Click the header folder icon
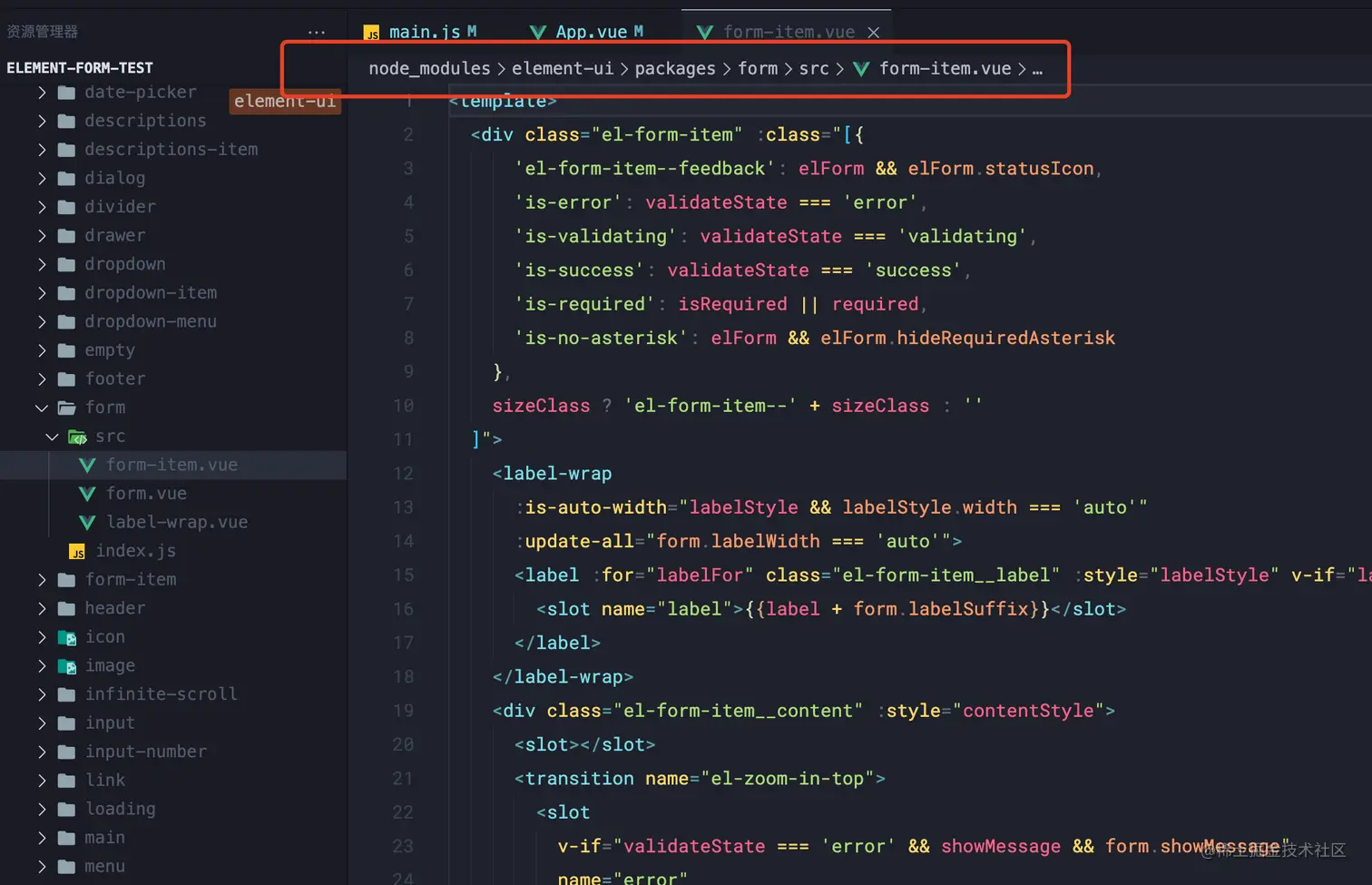1372x885 pixels. tap(66, 609)
